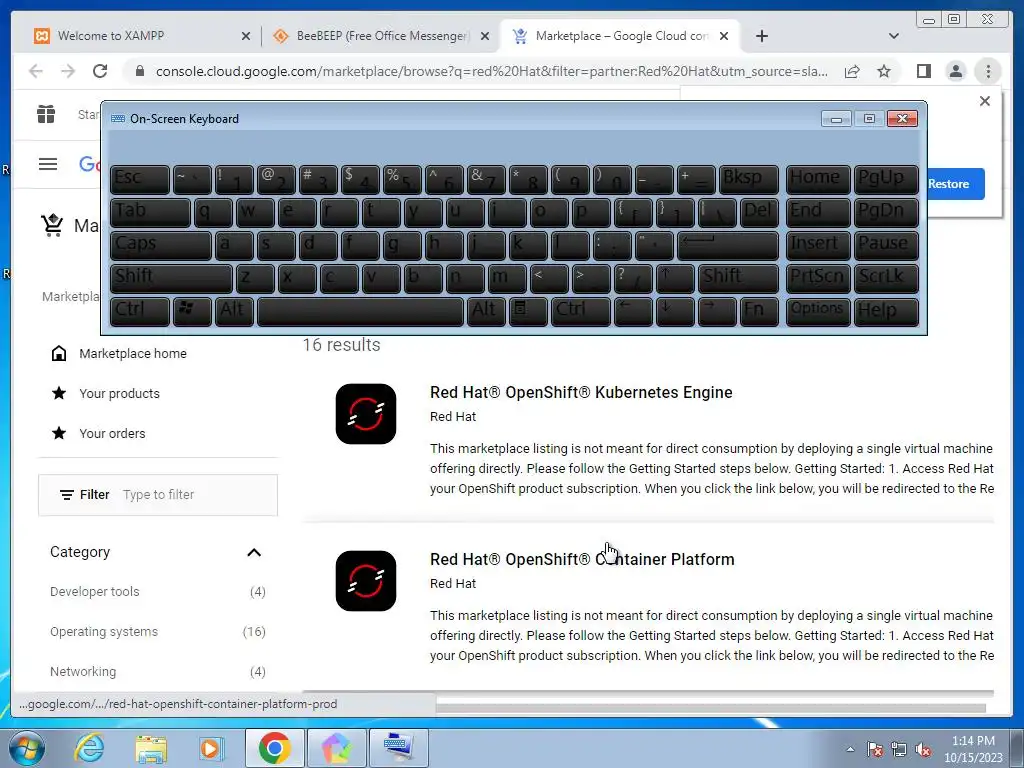Open the tab search chevron
The height and width of the screenshot is (768, 1024).
894,36
